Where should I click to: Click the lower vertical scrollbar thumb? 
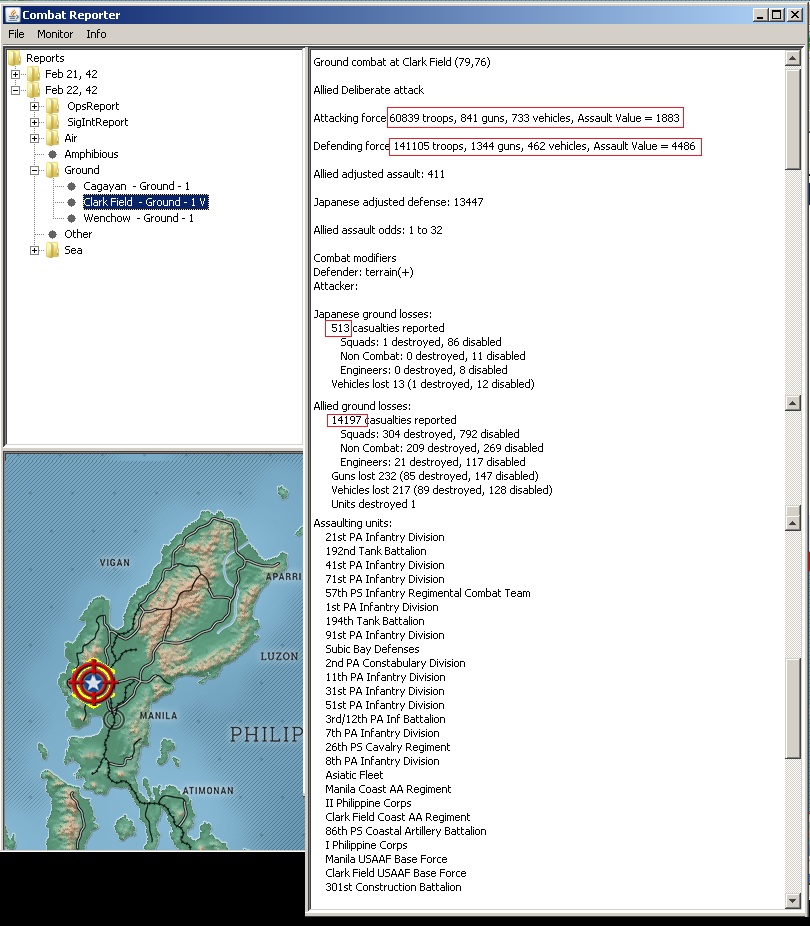point(792,707)
